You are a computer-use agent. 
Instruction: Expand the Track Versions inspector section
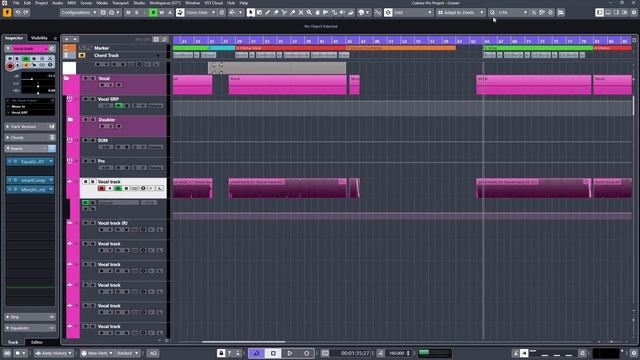30,127
